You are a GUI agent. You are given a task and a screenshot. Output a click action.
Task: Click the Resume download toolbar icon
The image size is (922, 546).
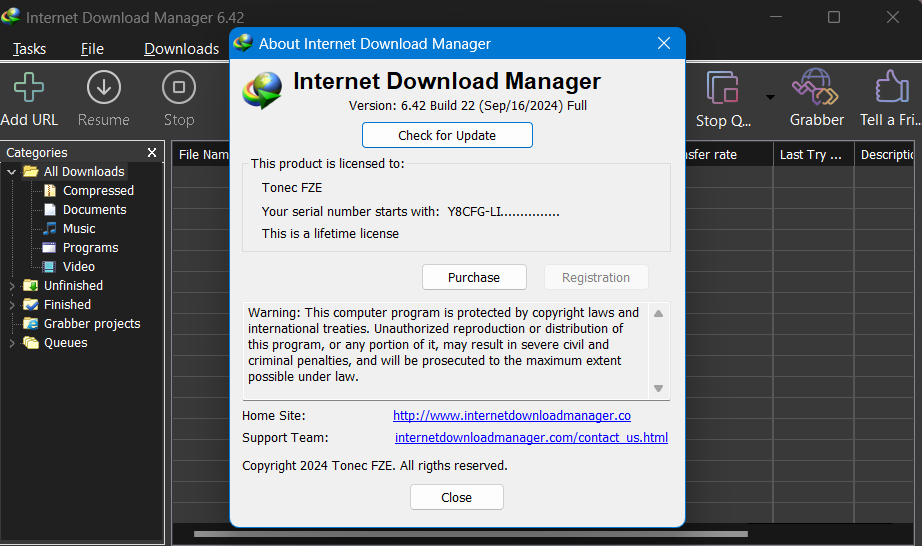point(104,88)
